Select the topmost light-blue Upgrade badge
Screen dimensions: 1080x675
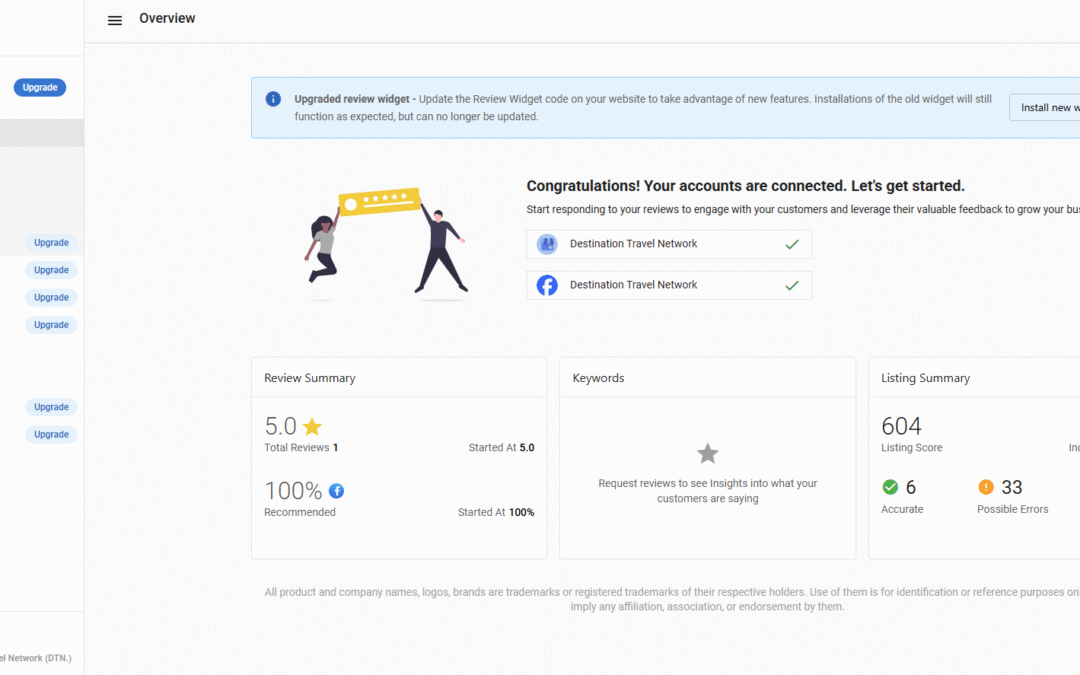coord(51,243)
